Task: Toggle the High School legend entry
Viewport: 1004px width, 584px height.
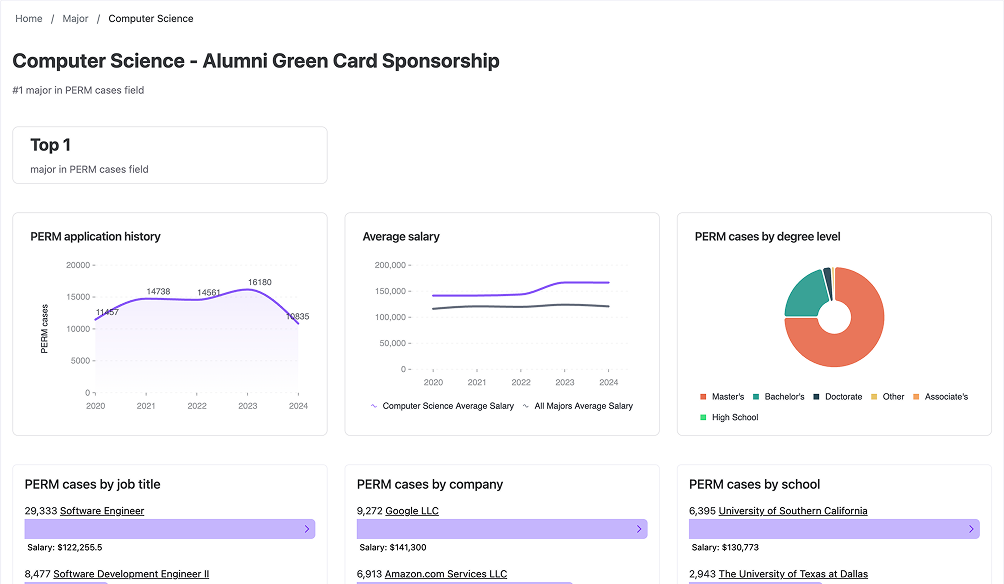Action: (x=729, y=417)
